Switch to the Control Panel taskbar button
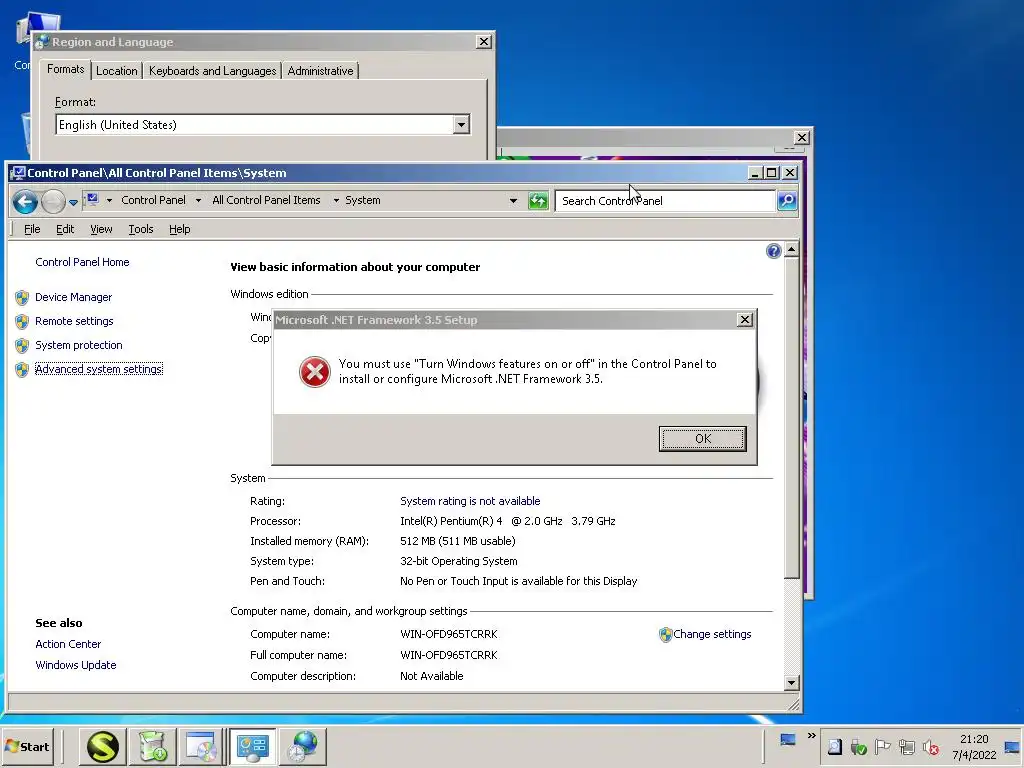Image resolution: width=1024 pixels, height=768 pixels. pos(253,746)
